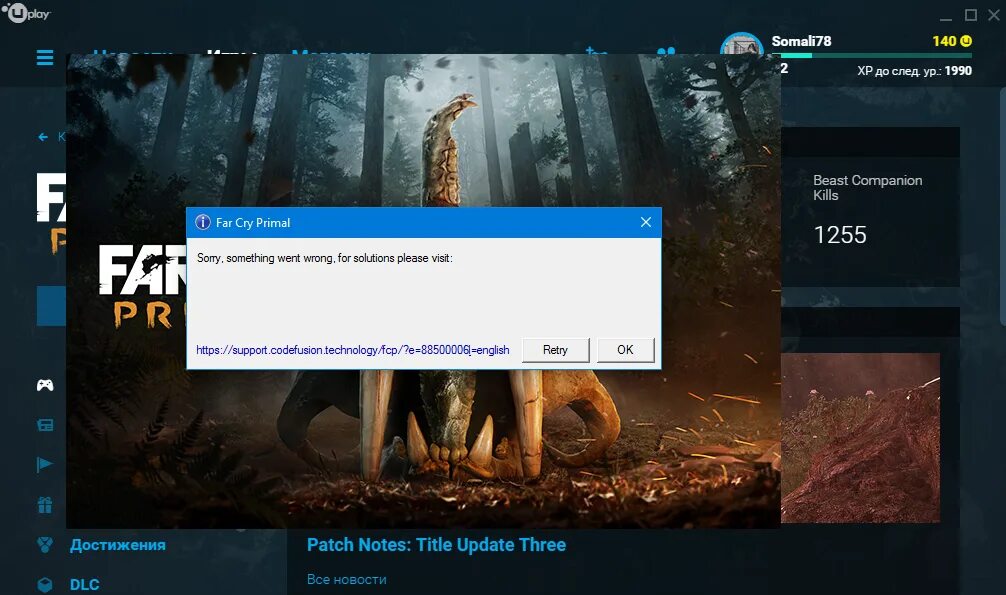Viewport: 1006px width, 595px height.
Task: Close the Far Cry Primal error dialog
Action: point(645,222)
